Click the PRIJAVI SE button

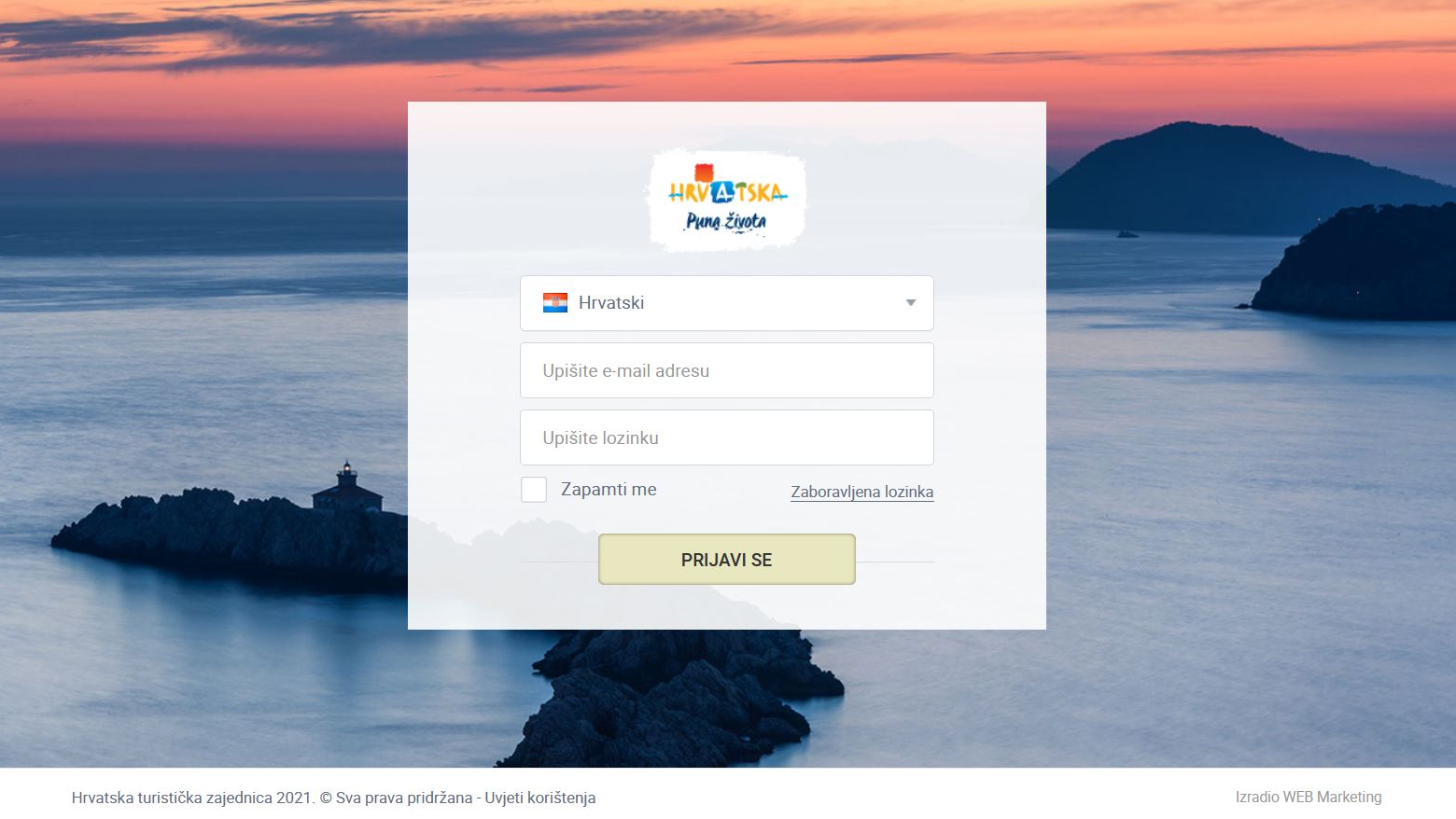coord(727,560)
